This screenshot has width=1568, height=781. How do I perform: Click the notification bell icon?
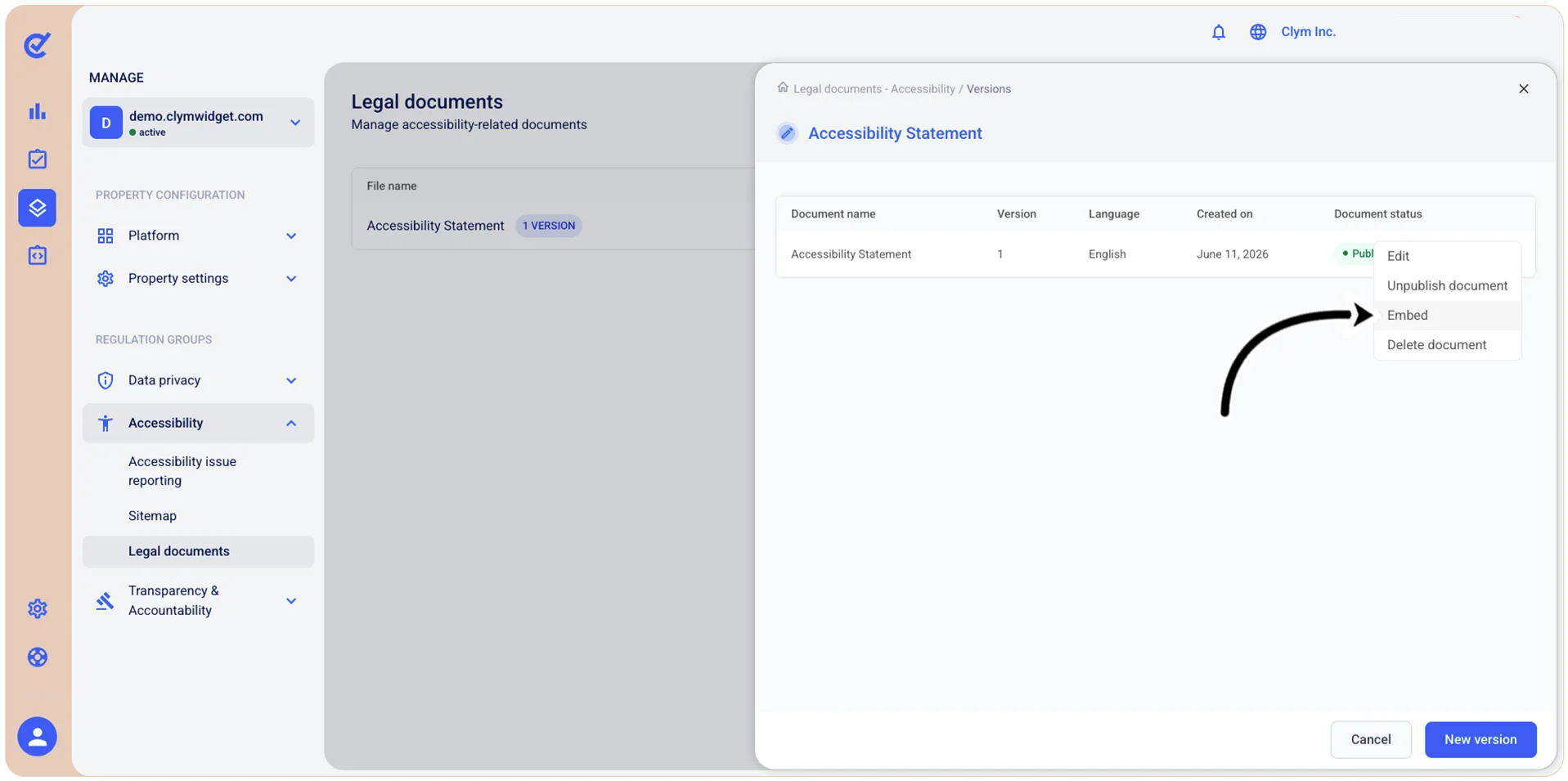pos(1218,32)
